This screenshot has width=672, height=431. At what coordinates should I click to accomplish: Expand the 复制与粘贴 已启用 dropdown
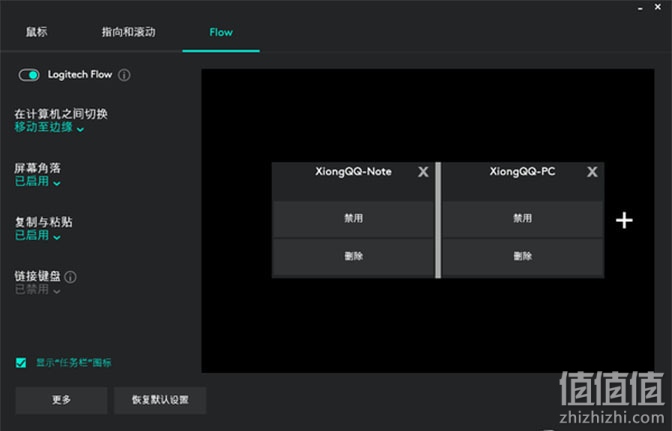point(38,235)
